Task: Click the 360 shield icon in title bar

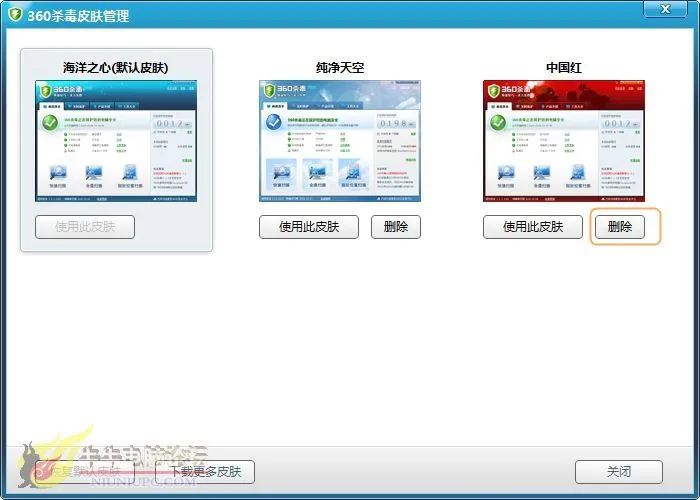Action: coord(15,14)
